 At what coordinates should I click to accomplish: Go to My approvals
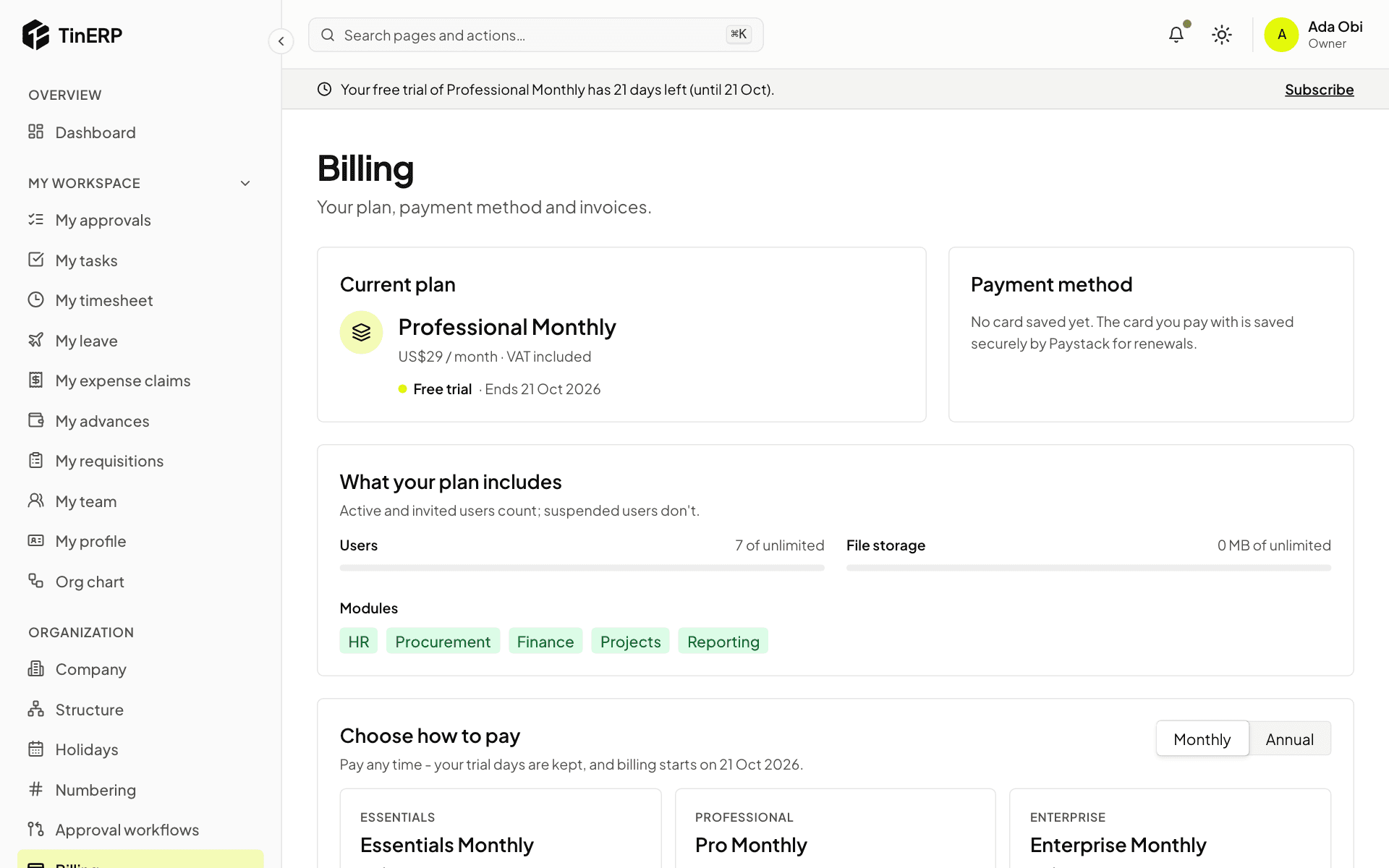[x=140, y=219]
